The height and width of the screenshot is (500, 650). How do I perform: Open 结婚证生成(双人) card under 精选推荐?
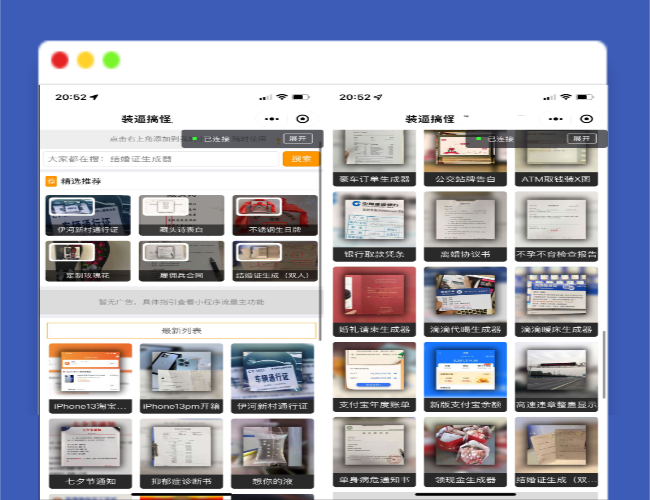pos(275,261)
